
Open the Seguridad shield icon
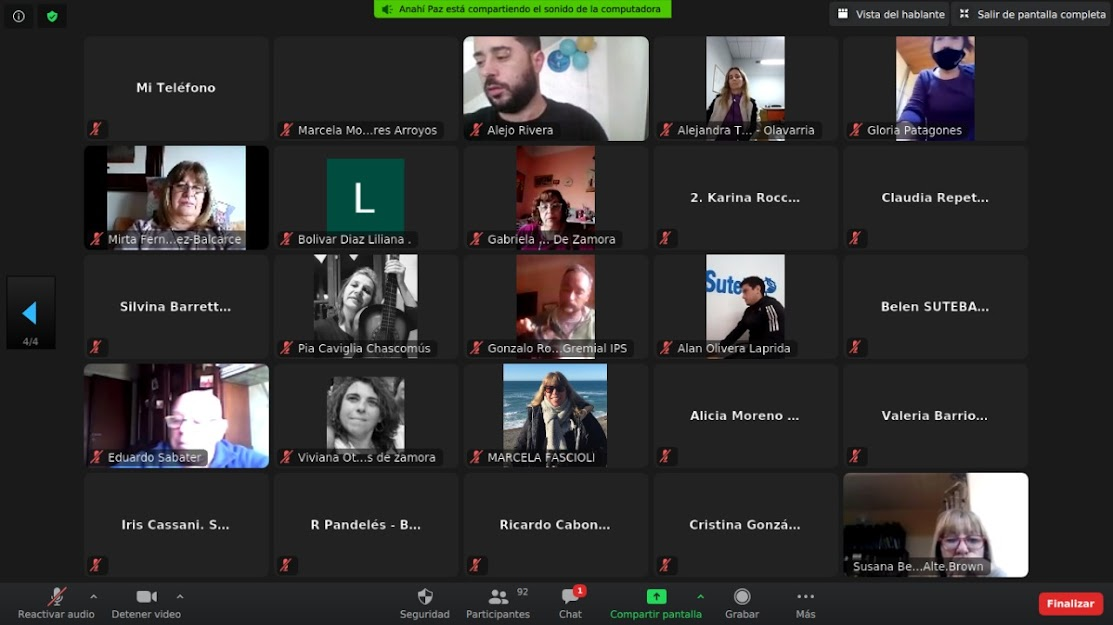coord(424,597)
